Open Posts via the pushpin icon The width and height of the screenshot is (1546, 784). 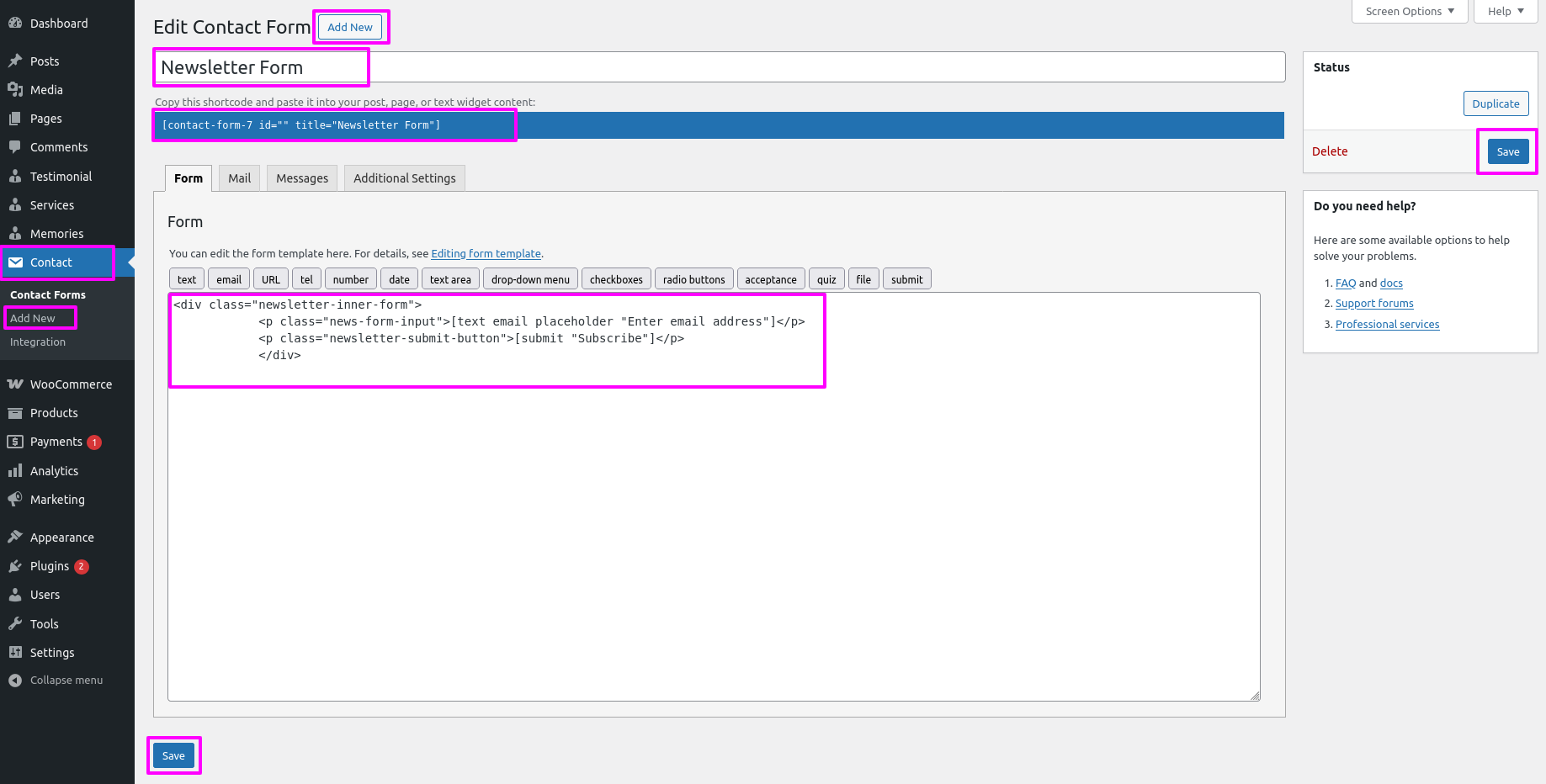[x=15, y=61]
